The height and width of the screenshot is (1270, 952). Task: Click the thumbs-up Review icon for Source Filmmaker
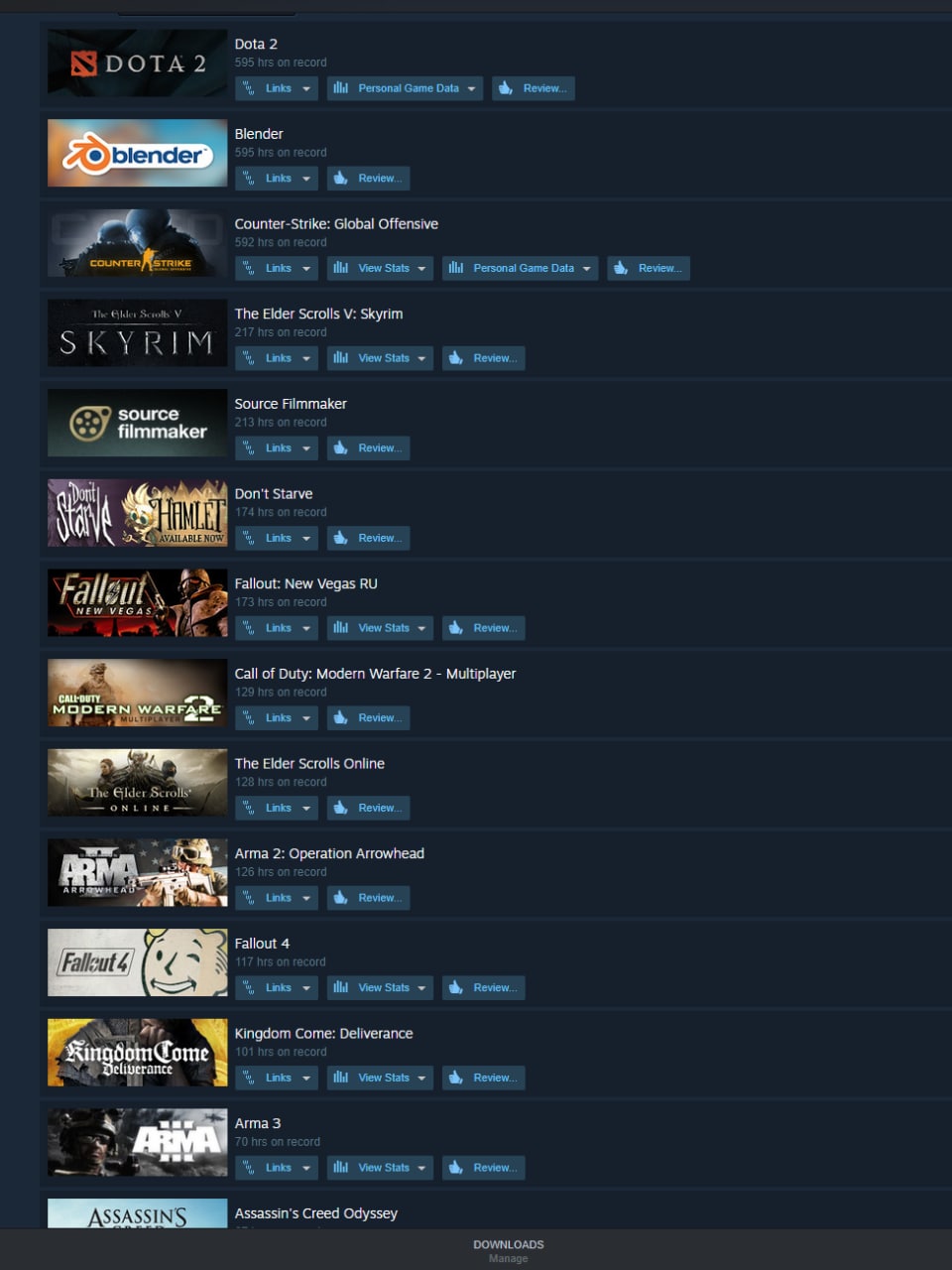pos(341,448)
